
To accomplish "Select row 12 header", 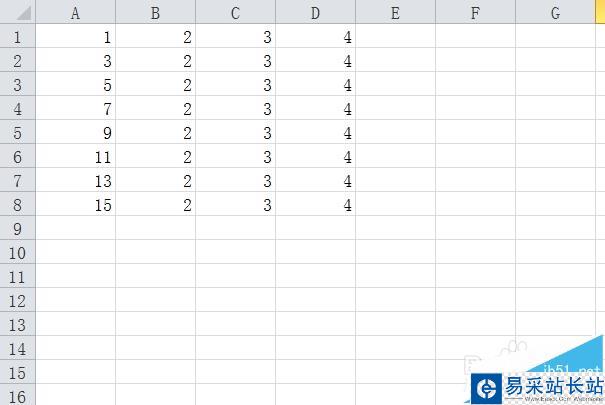I will pyautogui.click(x=18, y=301).
